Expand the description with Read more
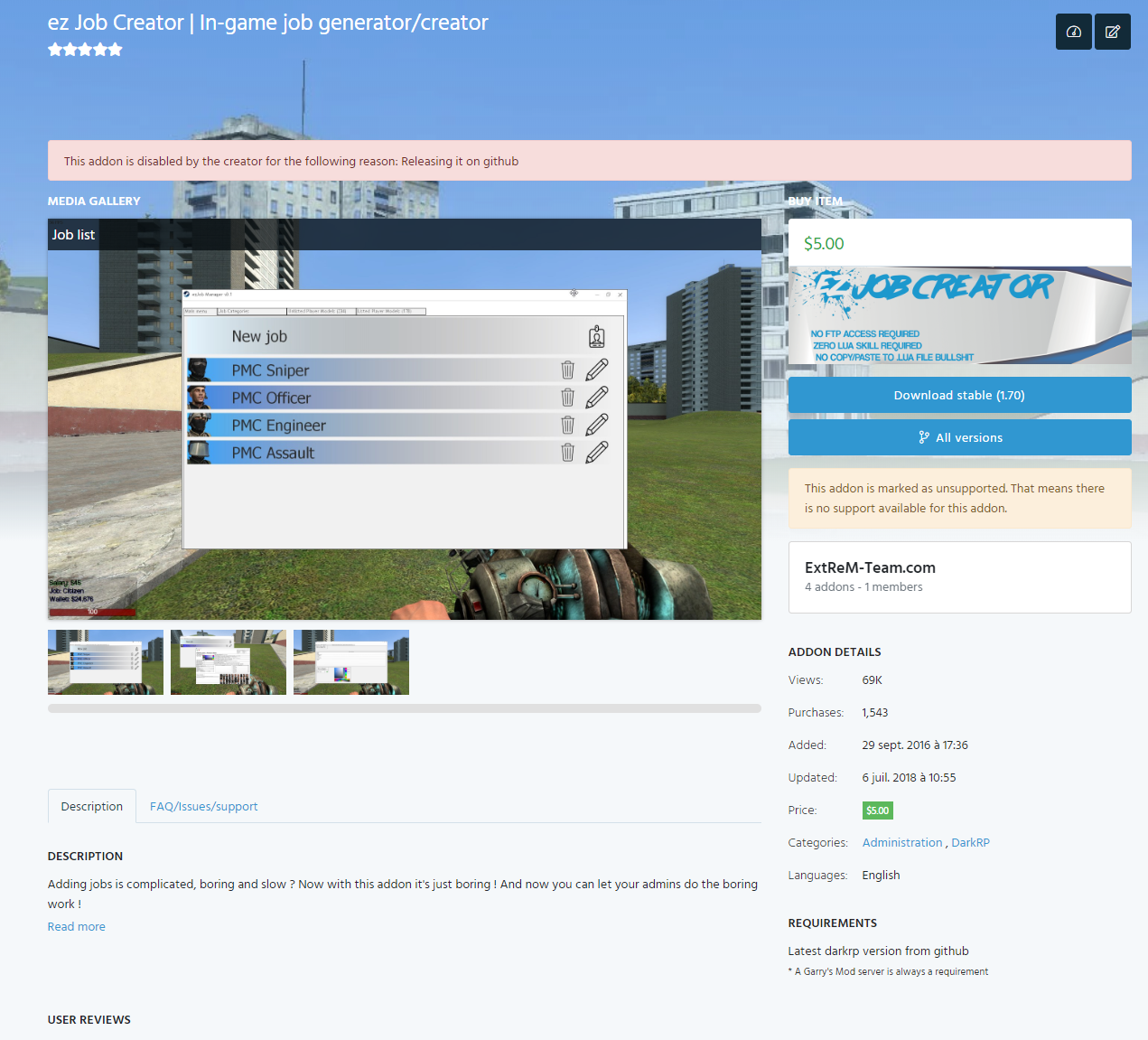 (x=76, y=926)
